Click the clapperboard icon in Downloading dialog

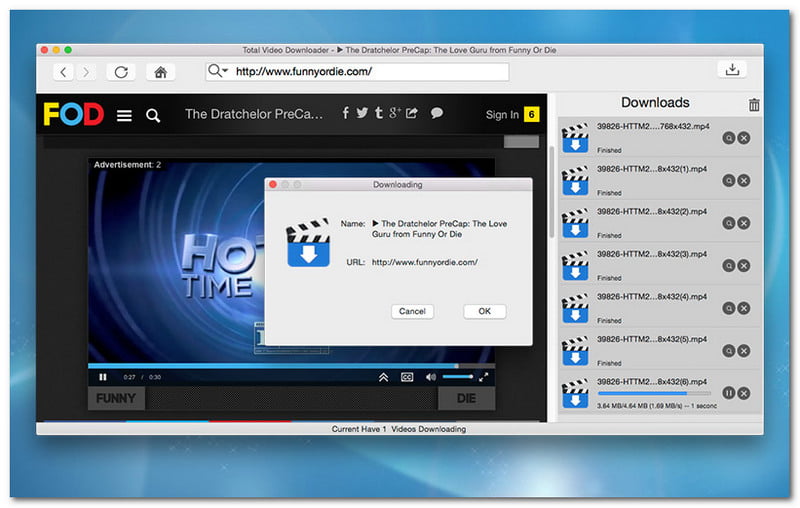pyautogui.click(x=308, y=243)
